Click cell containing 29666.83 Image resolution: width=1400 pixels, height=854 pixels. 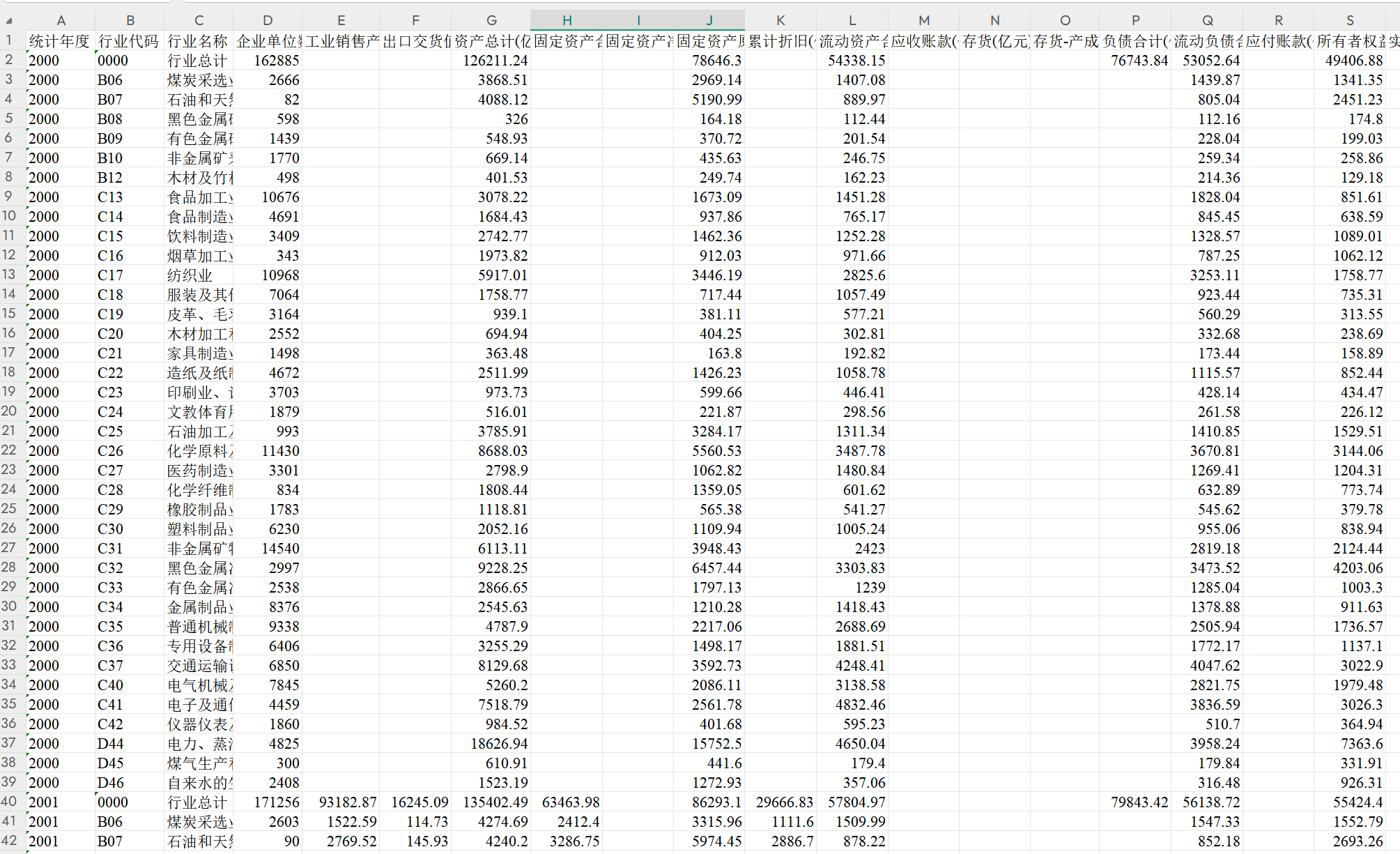[784, 802]
